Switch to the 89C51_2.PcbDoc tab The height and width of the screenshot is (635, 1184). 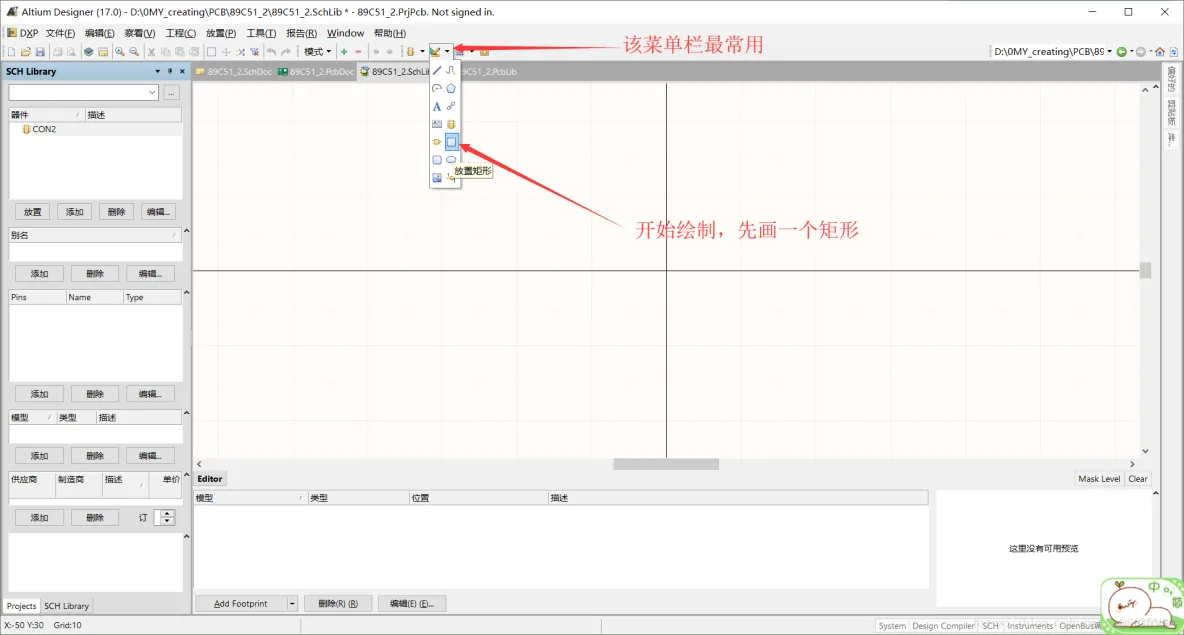pyautogui.click(x=316, y=72)
